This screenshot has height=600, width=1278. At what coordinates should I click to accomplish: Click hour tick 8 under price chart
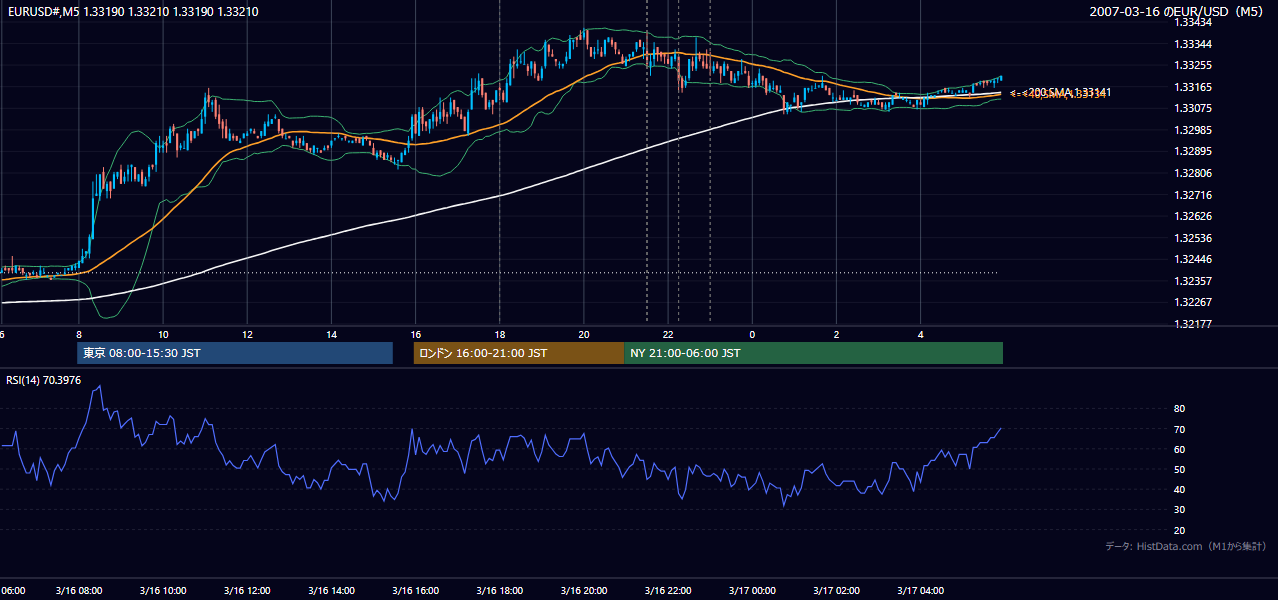78,335
